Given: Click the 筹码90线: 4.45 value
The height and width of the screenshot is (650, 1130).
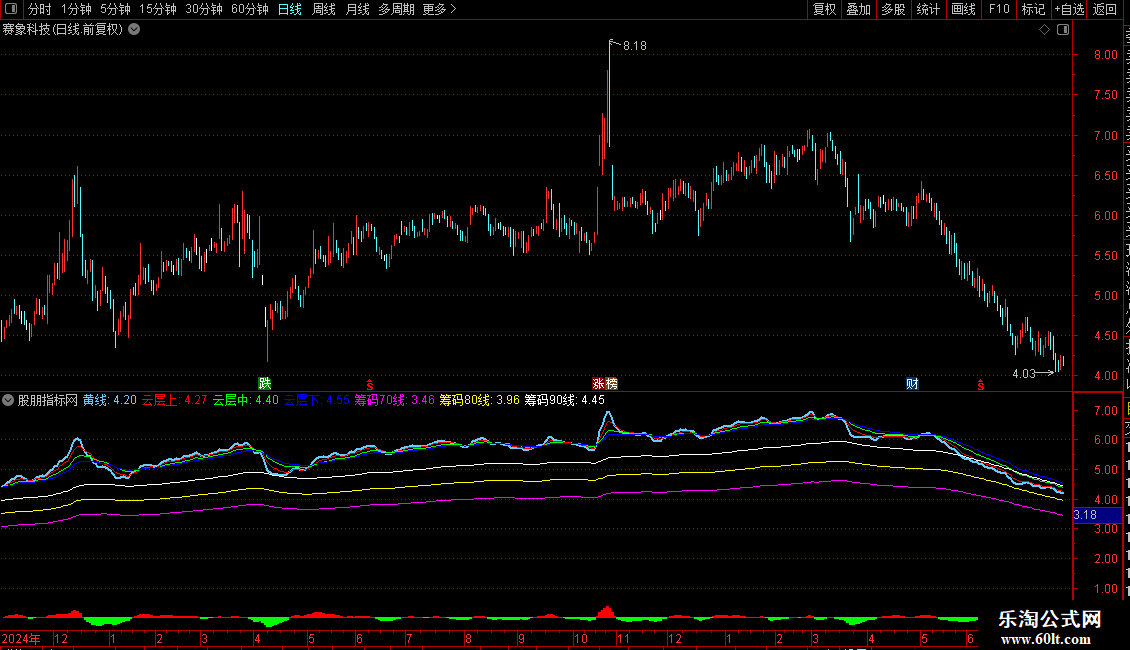Looking at the screenshot, I should coord(564,400).
